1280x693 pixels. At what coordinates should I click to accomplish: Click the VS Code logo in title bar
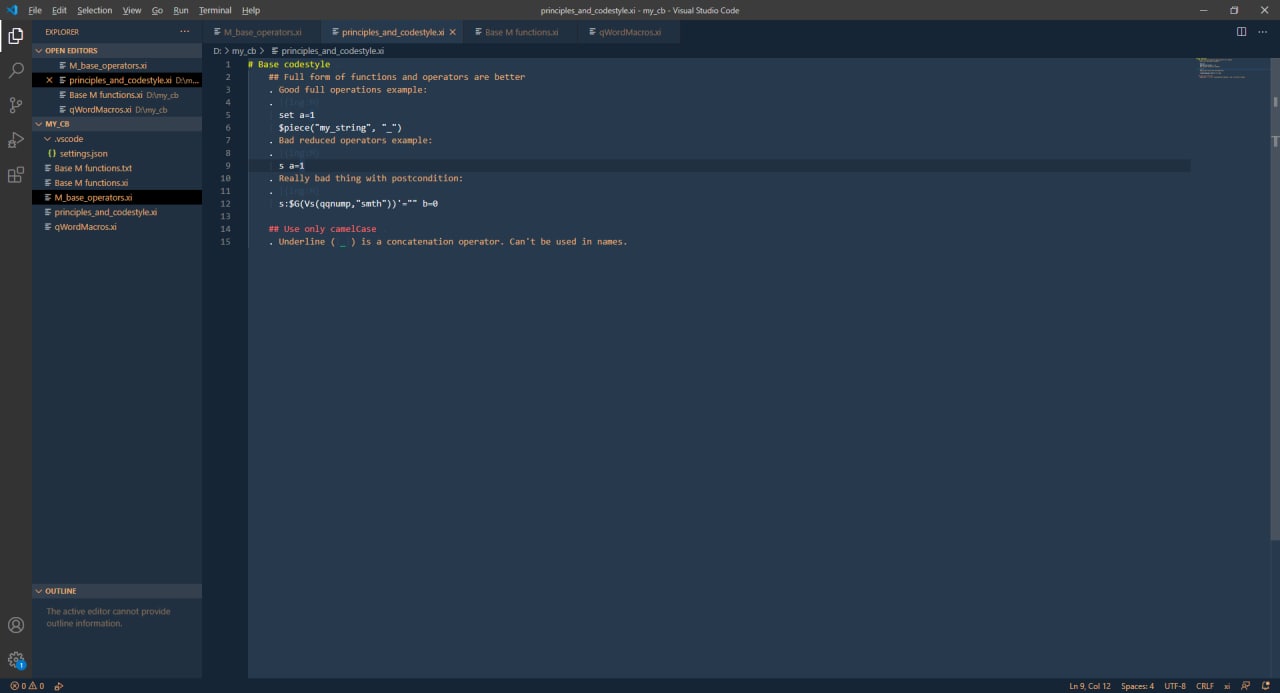[x=12, y=10]
